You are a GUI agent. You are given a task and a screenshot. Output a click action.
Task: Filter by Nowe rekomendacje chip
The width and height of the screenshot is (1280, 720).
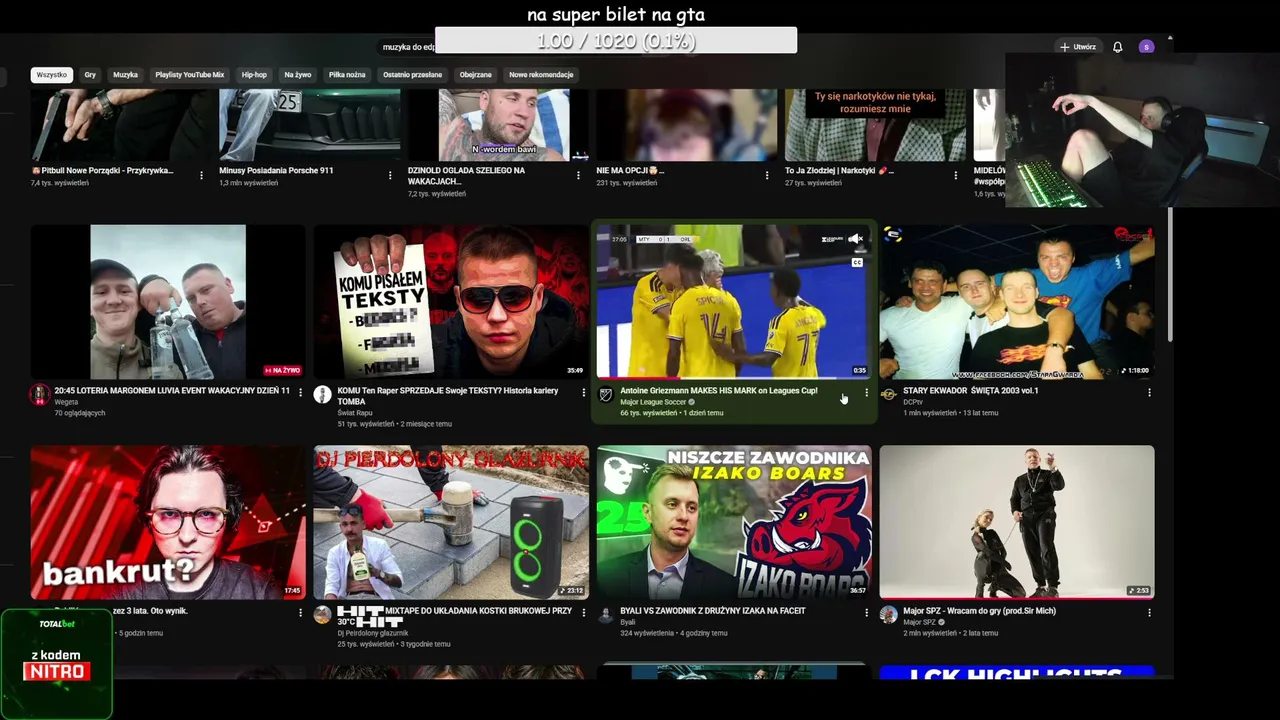[x=541, y=75]
